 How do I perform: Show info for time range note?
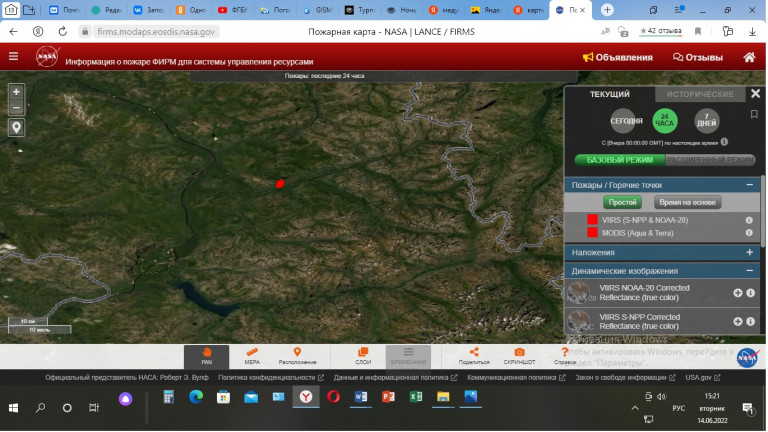click(x=724, y=142)
